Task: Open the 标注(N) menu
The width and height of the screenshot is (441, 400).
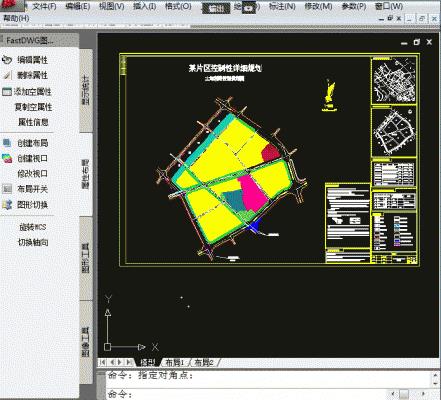Action: pos(282,6)
